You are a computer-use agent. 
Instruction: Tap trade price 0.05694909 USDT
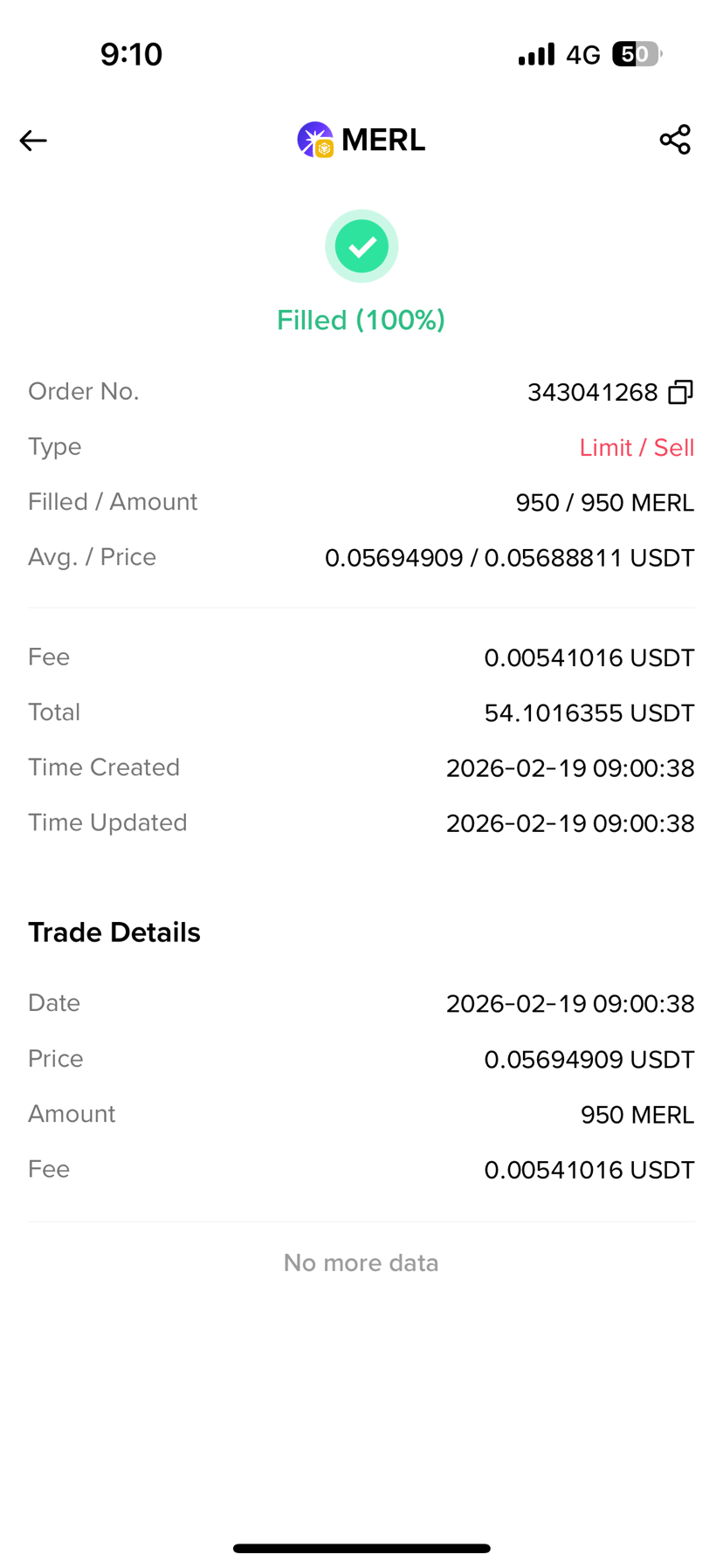589,1060
